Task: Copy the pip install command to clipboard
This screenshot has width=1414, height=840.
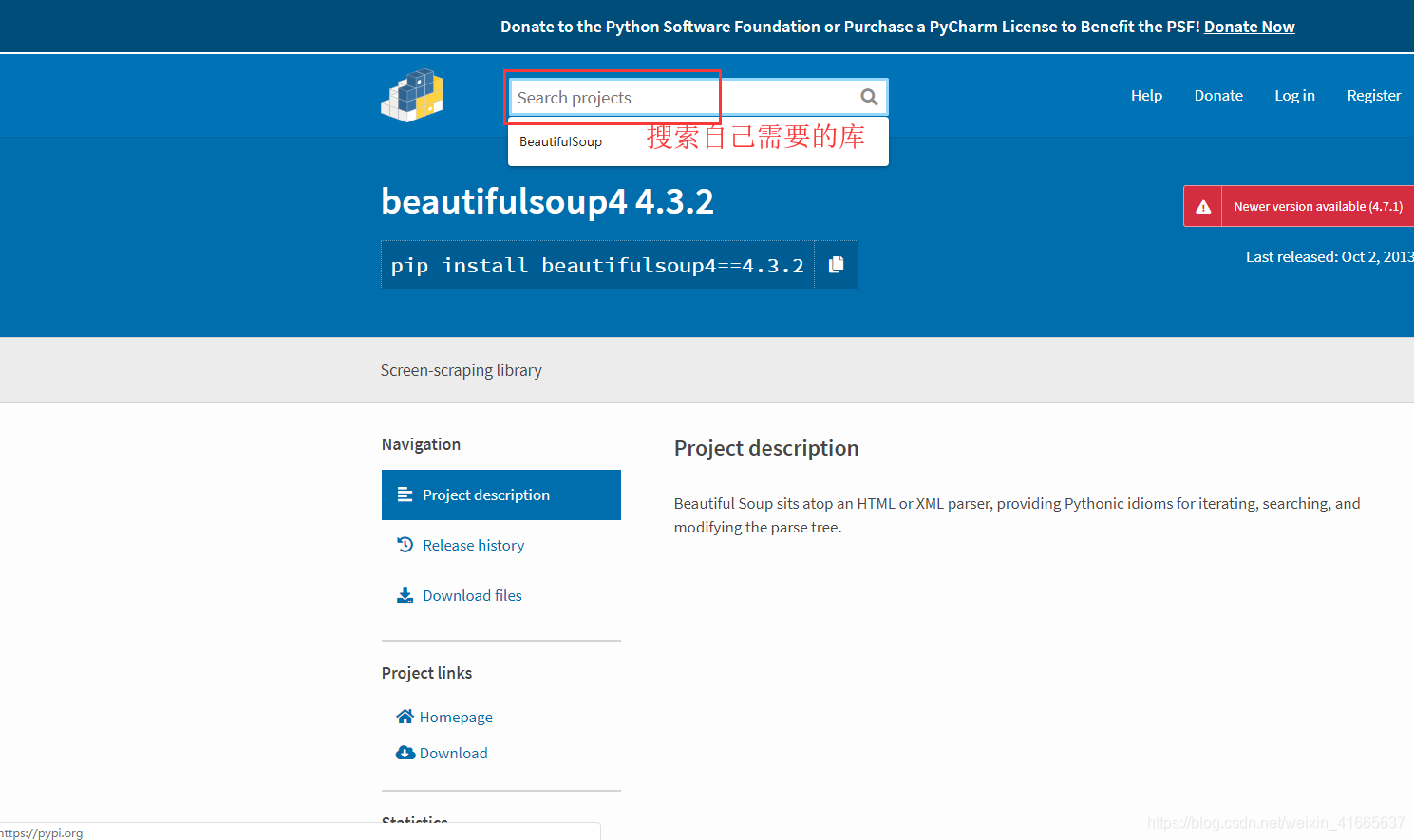Action: (x=836, y=265)
